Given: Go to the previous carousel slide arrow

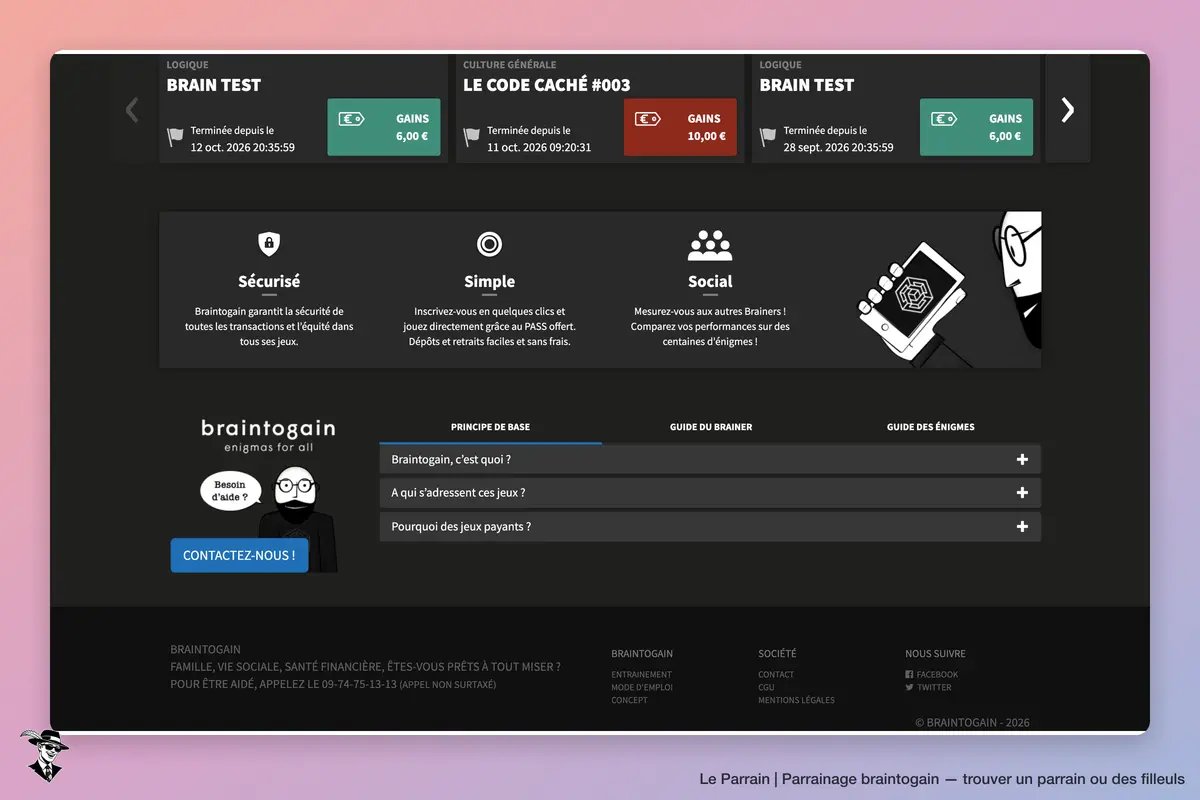Looking at the screenshot, I should [132, 110].
